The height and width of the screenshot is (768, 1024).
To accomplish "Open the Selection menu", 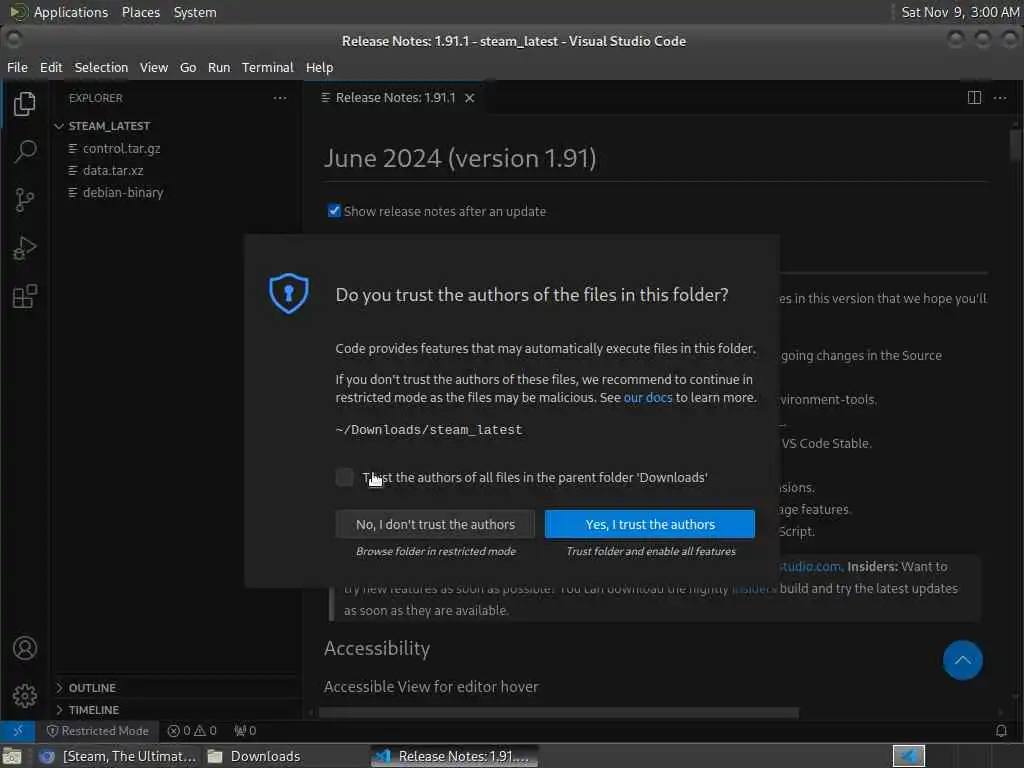I will [101, 67].
